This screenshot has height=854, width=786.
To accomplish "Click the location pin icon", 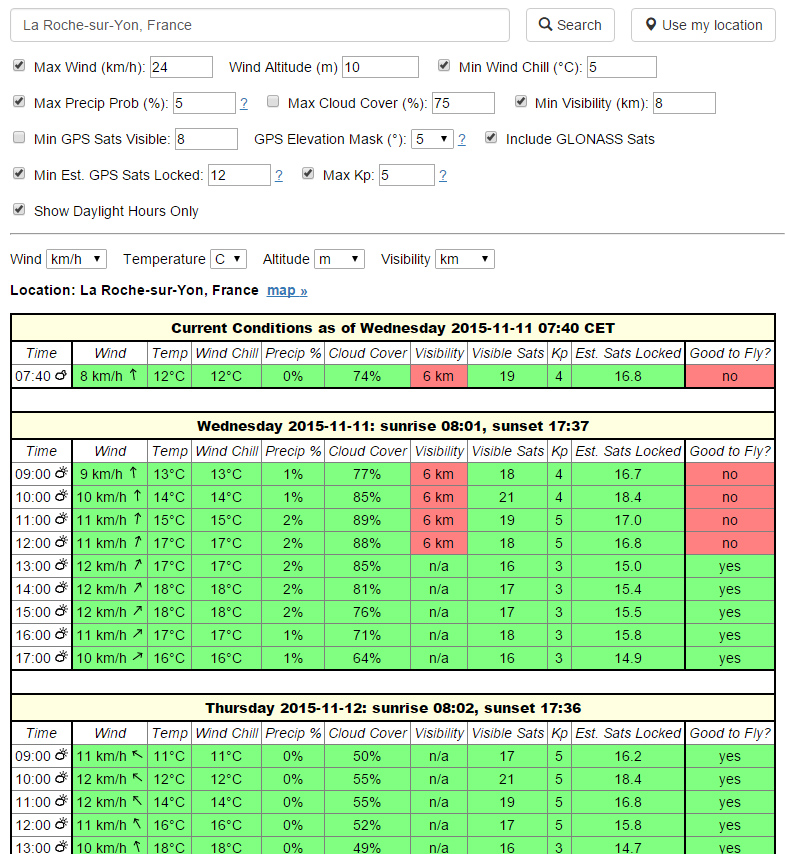I will (650, 25).
